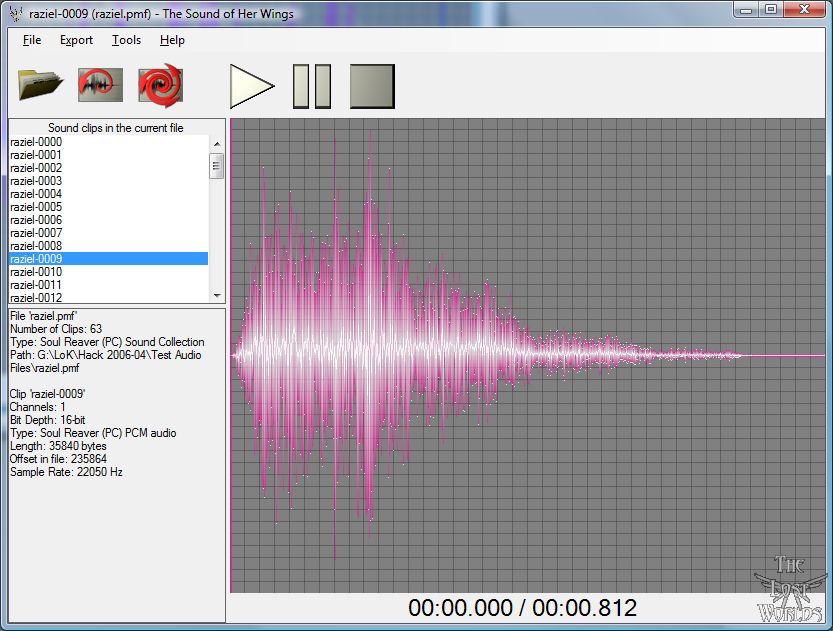Click 'Type: Soul Reaver (PC) PCM audio' line
833x631 pixels.
pyautogui.click(x=93, y=433)
